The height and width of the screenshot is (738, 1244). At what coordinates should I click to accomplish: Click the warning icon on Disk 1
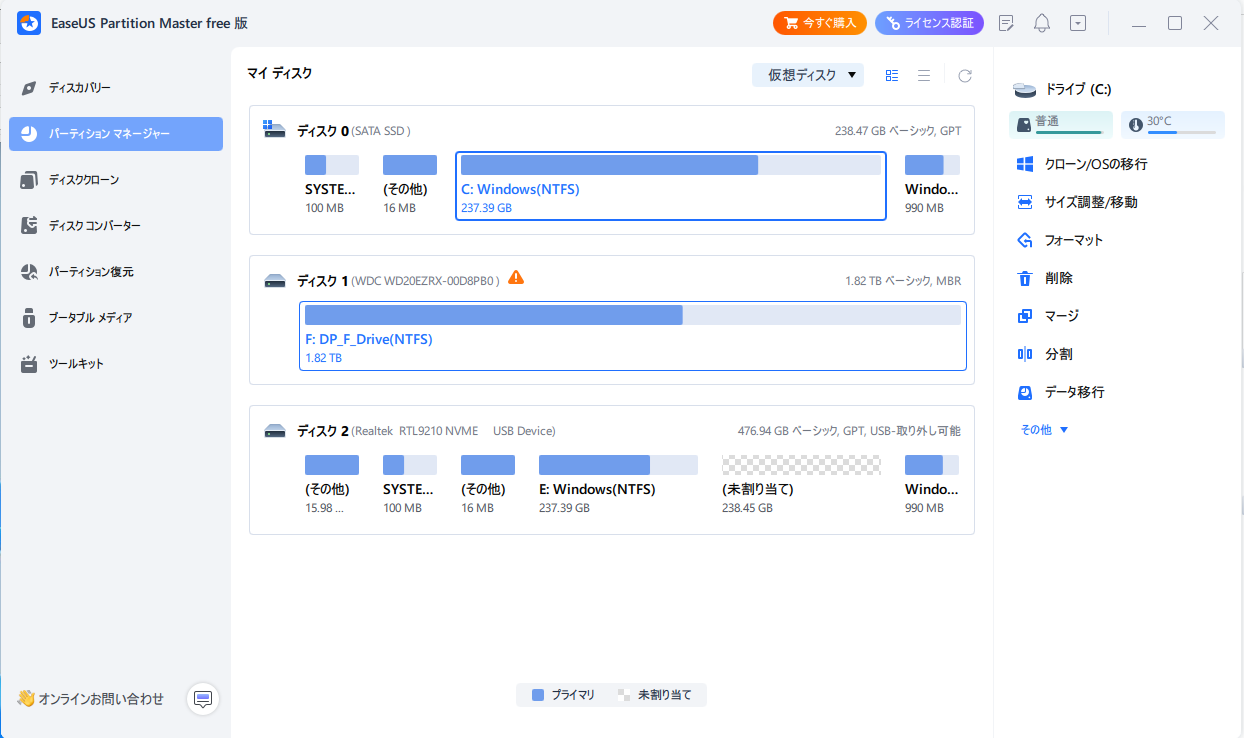coord(516,277)
